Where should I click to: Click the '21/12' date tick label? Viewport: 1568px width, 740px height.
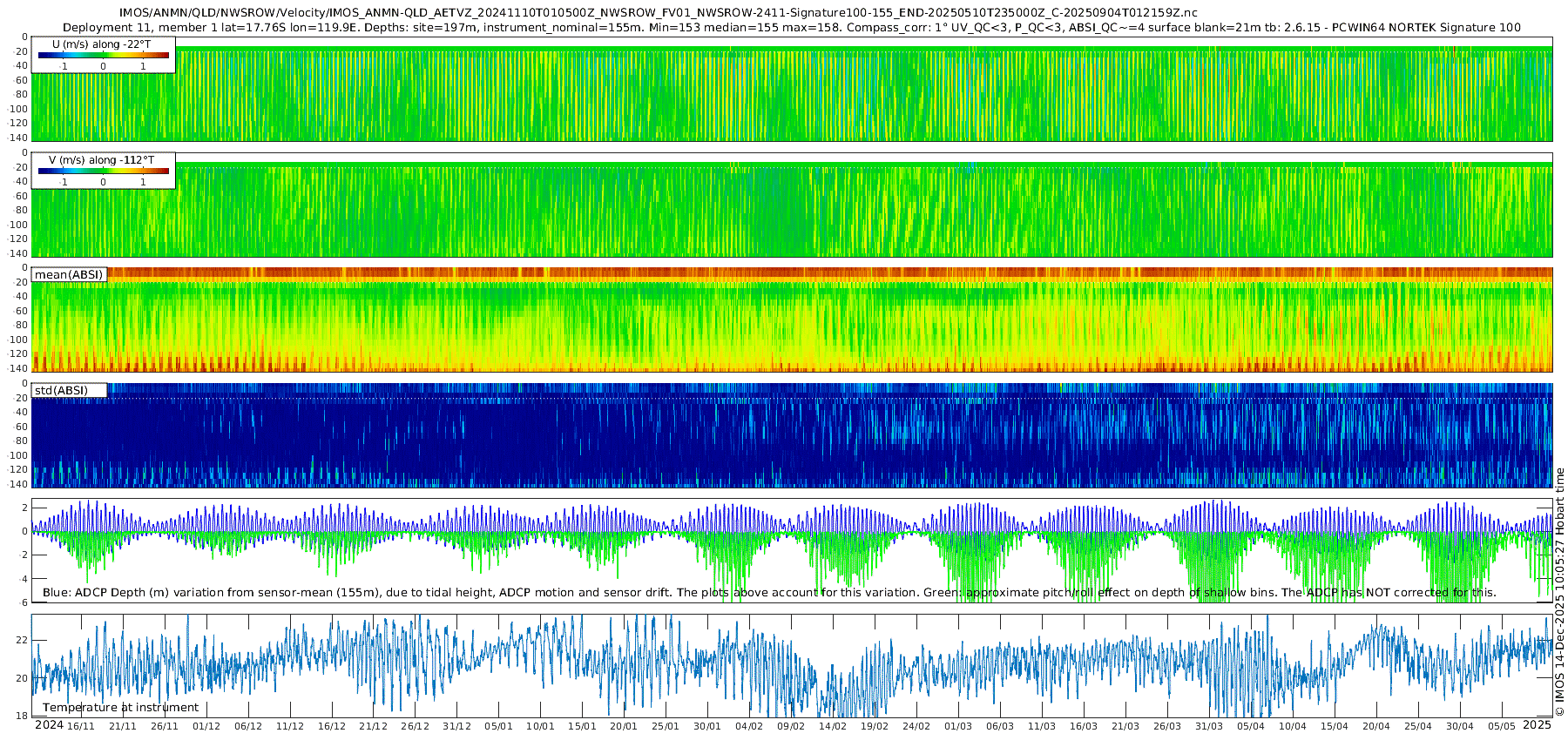[x=374, y=726]
